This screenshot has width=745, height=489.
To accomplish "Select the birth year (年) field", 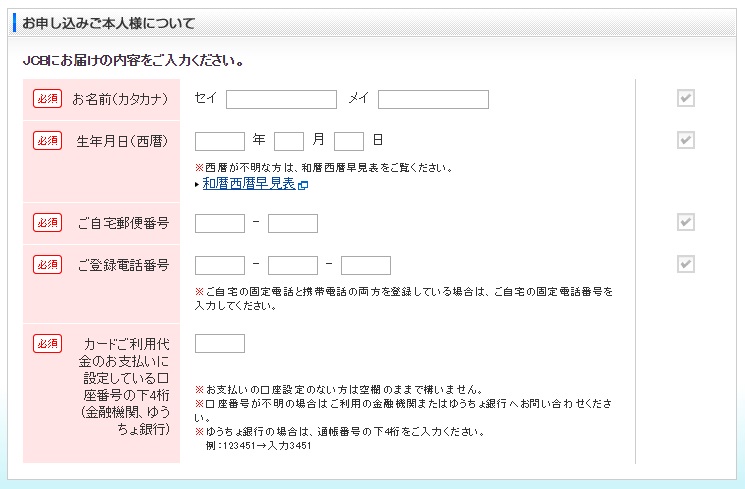I will point(220,141).
